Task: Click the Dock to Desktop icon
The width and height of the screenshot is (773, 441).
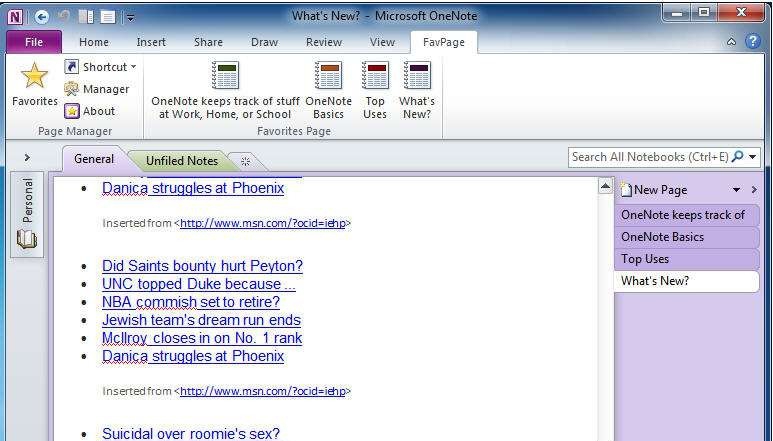Action: point(86,17)
